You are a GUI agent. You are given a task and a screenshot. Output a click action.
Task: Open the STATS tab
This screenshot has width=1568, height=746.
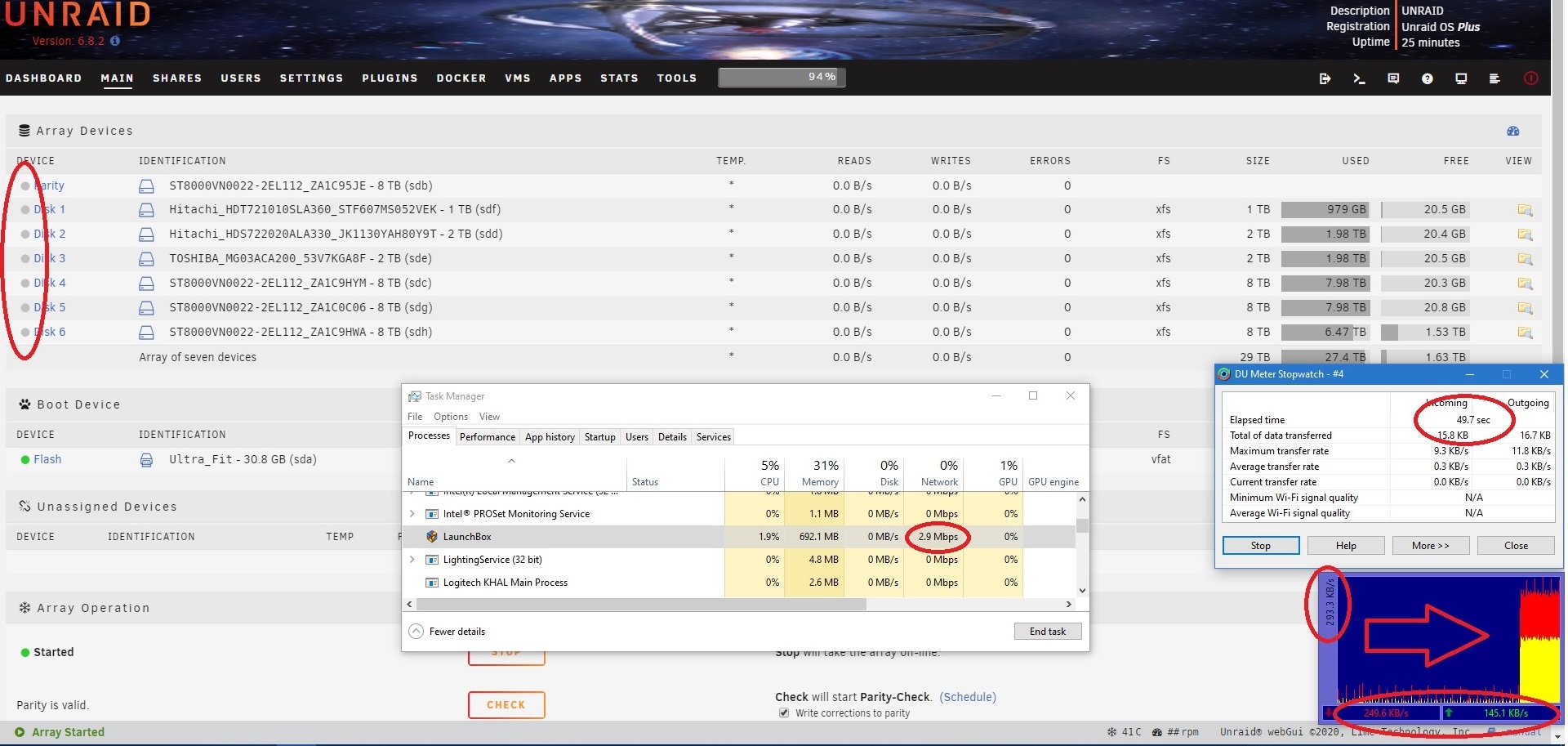[x=619, y=78]
